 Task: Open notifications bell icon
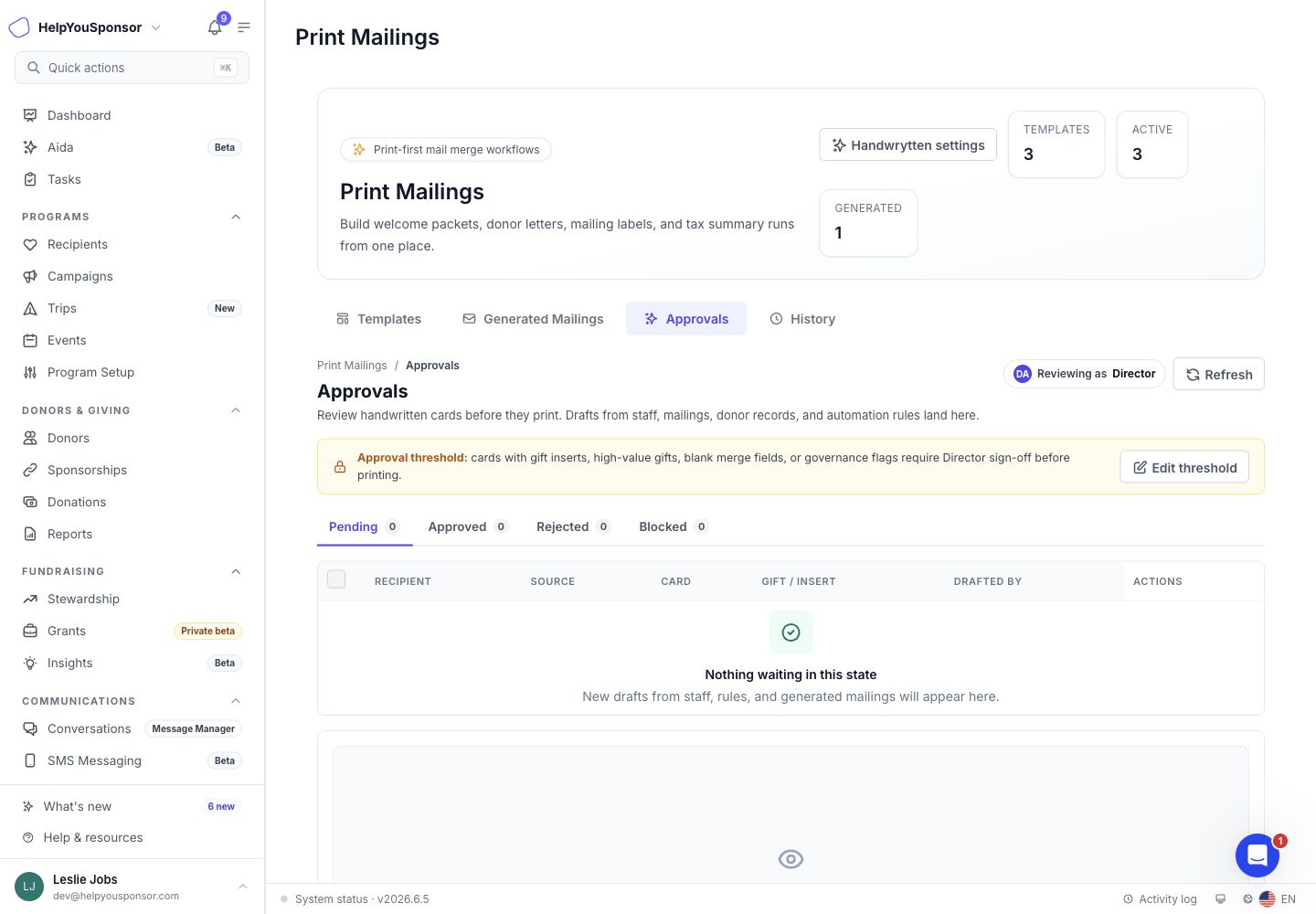tap(215, 27)
